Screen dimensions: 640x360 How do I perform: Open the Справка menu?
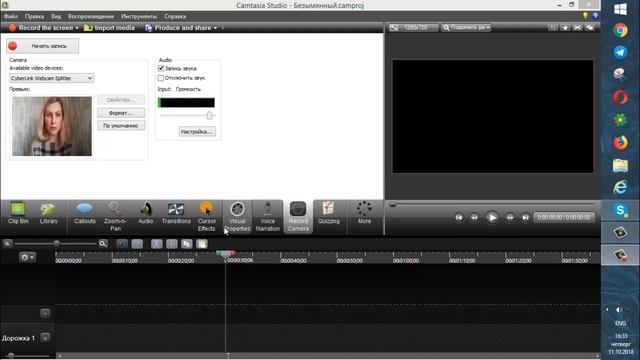(175, 16)
